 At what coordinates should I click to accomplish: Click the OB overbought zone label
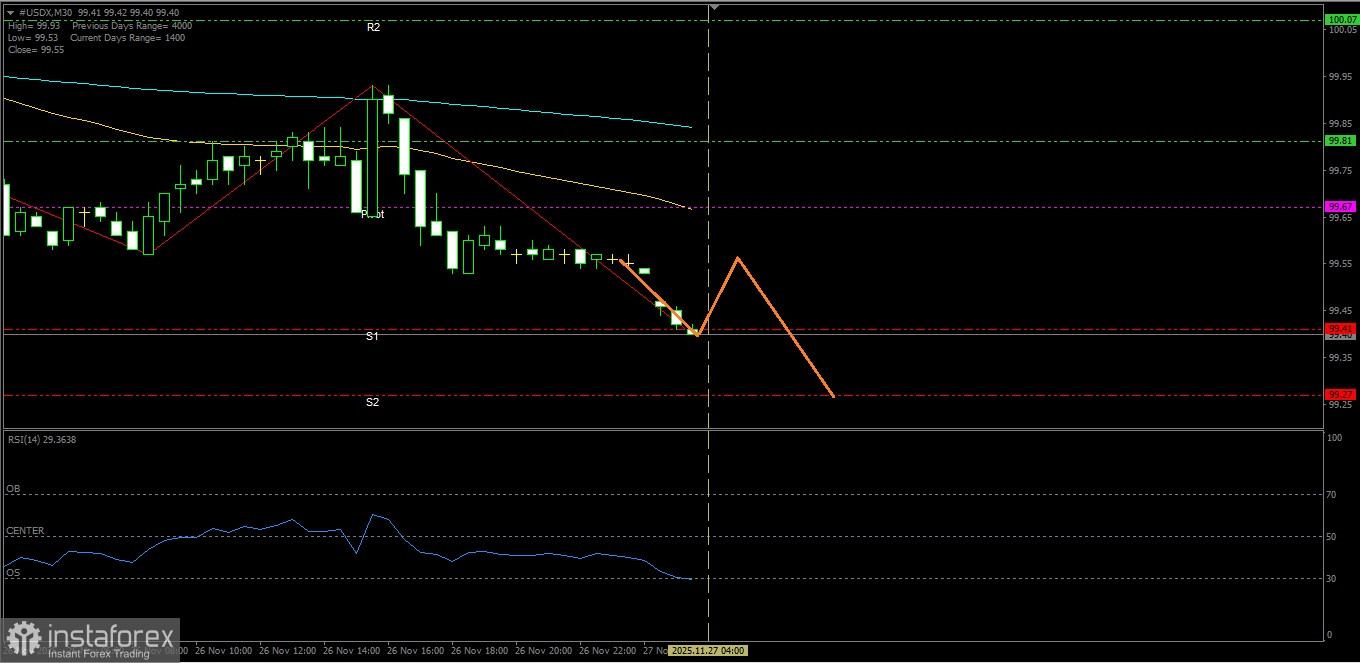[x=12, y=488]
